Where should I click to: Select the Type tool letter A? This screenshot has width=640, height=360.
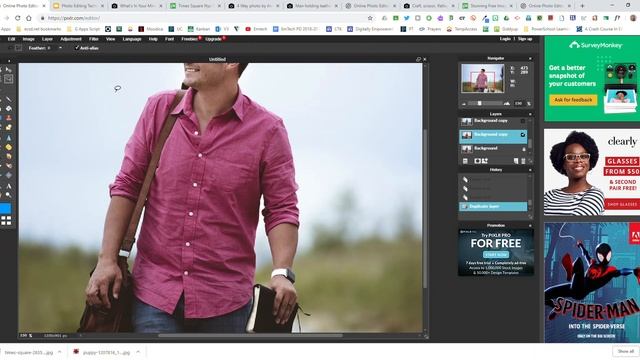coord(9,186)
